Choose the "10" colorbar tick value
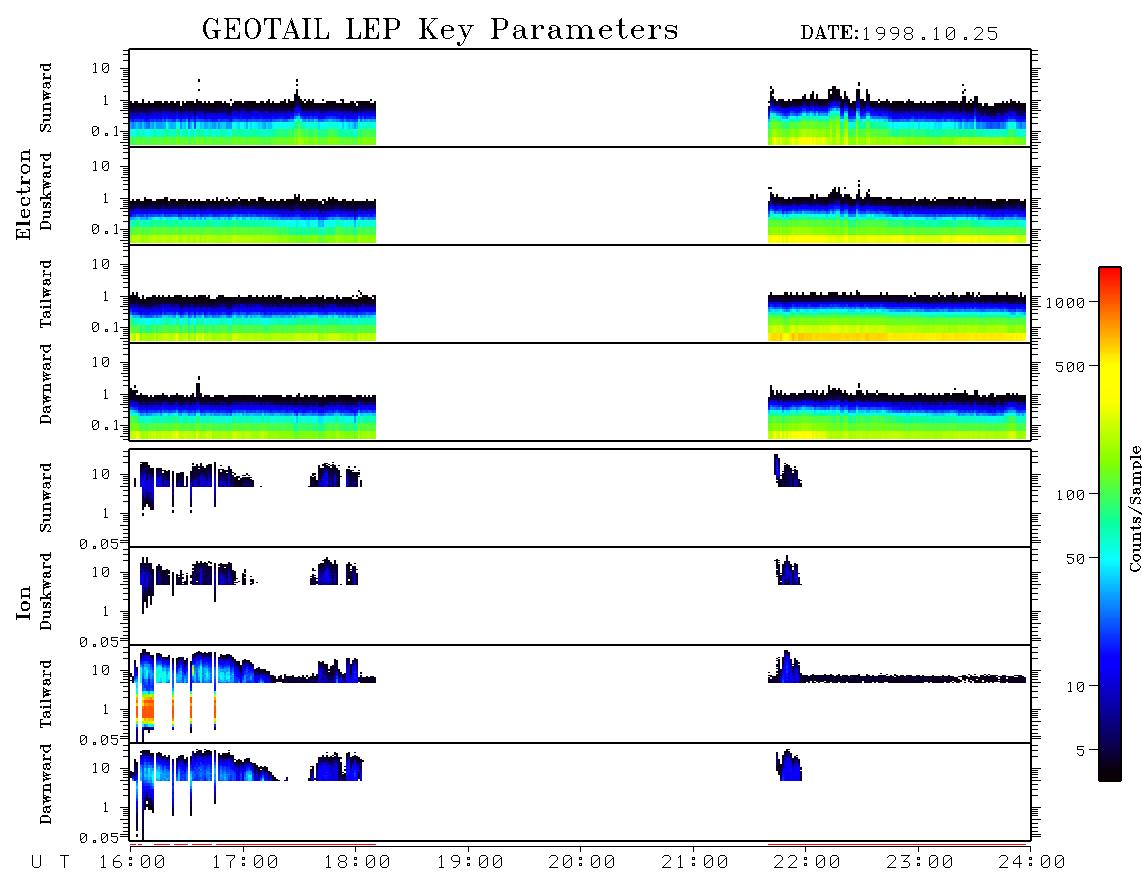This screenshot has width=1142, height=880. [x=1075, y=687]
